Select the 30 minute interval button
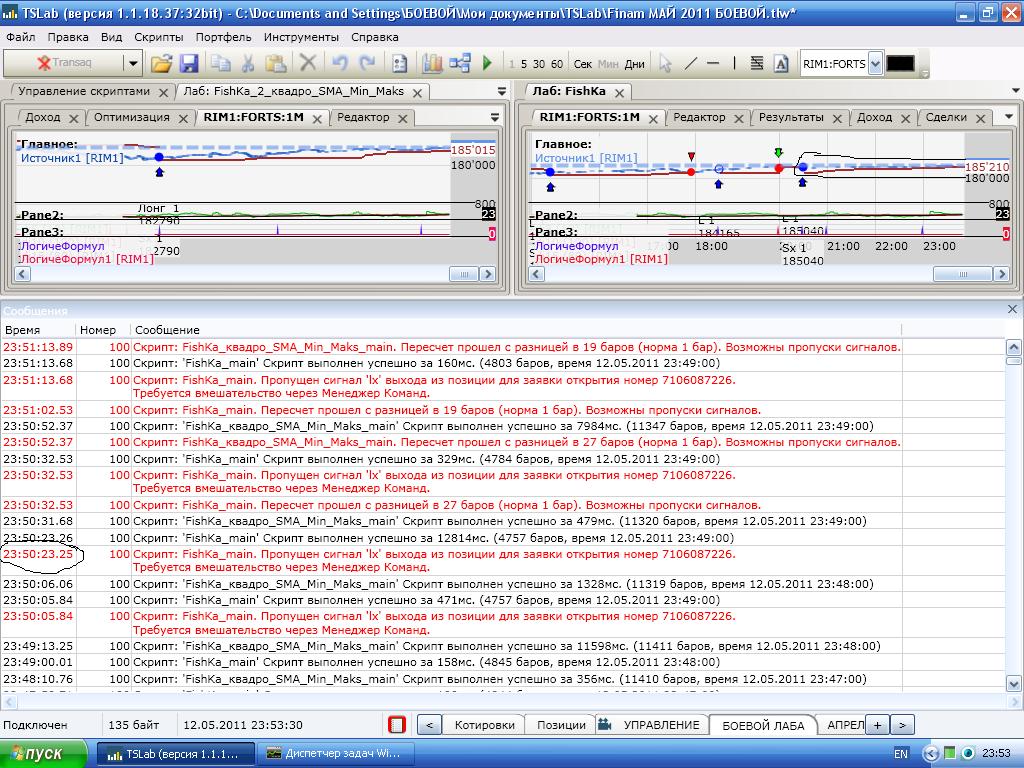 (x=539, y=64)
